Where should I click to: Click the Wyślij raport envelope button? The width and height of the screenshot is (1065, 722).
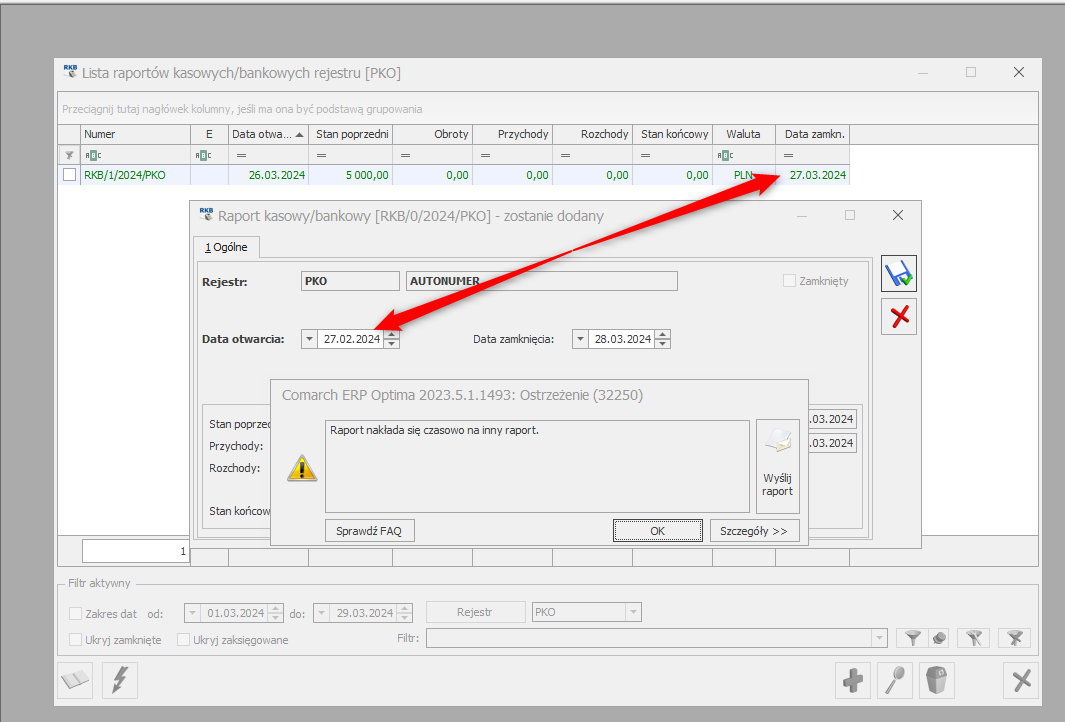778,466
